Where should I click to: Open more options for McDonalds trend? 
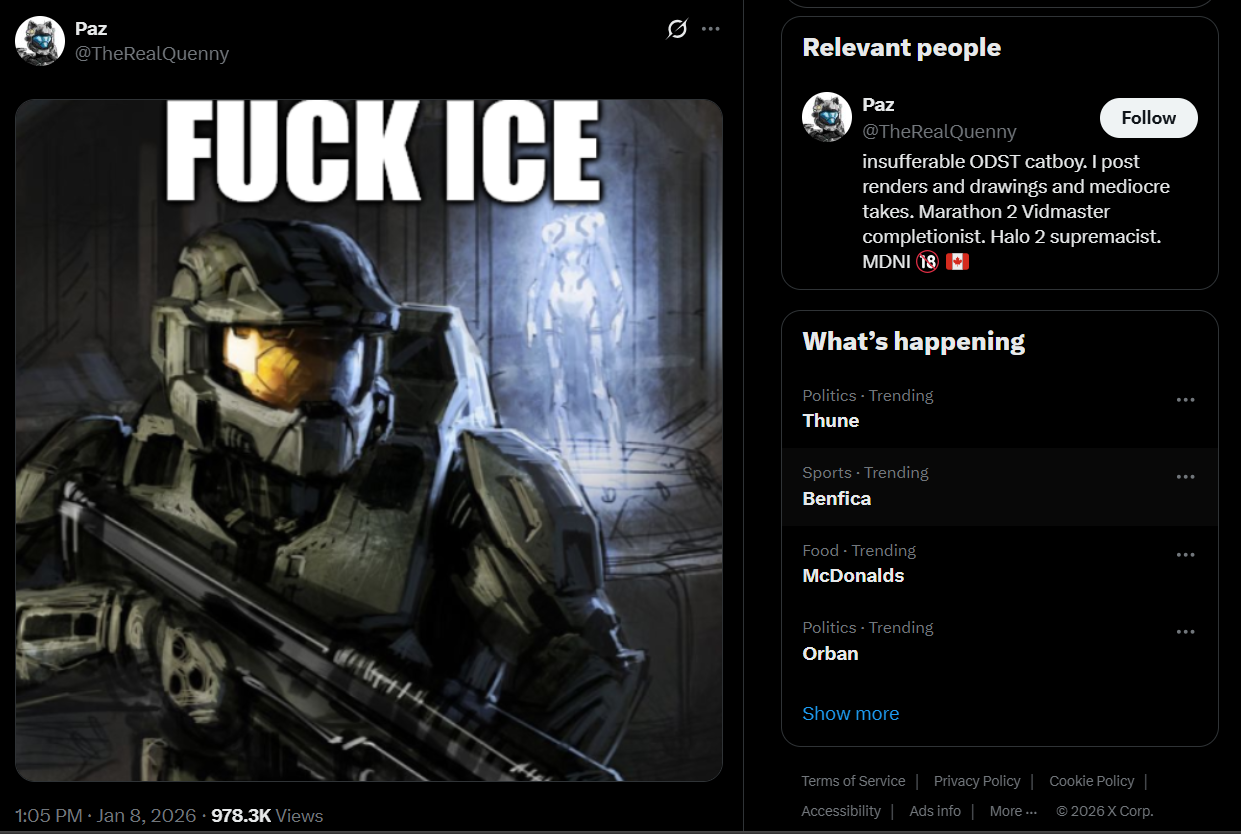1186,555
